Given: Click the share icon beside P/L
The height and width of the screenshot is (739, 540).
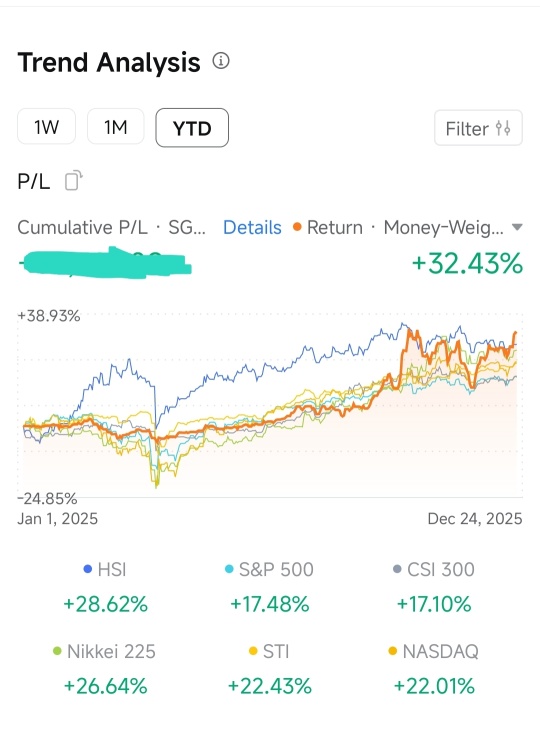Looking at the screenshot, I should coord(73,181).
